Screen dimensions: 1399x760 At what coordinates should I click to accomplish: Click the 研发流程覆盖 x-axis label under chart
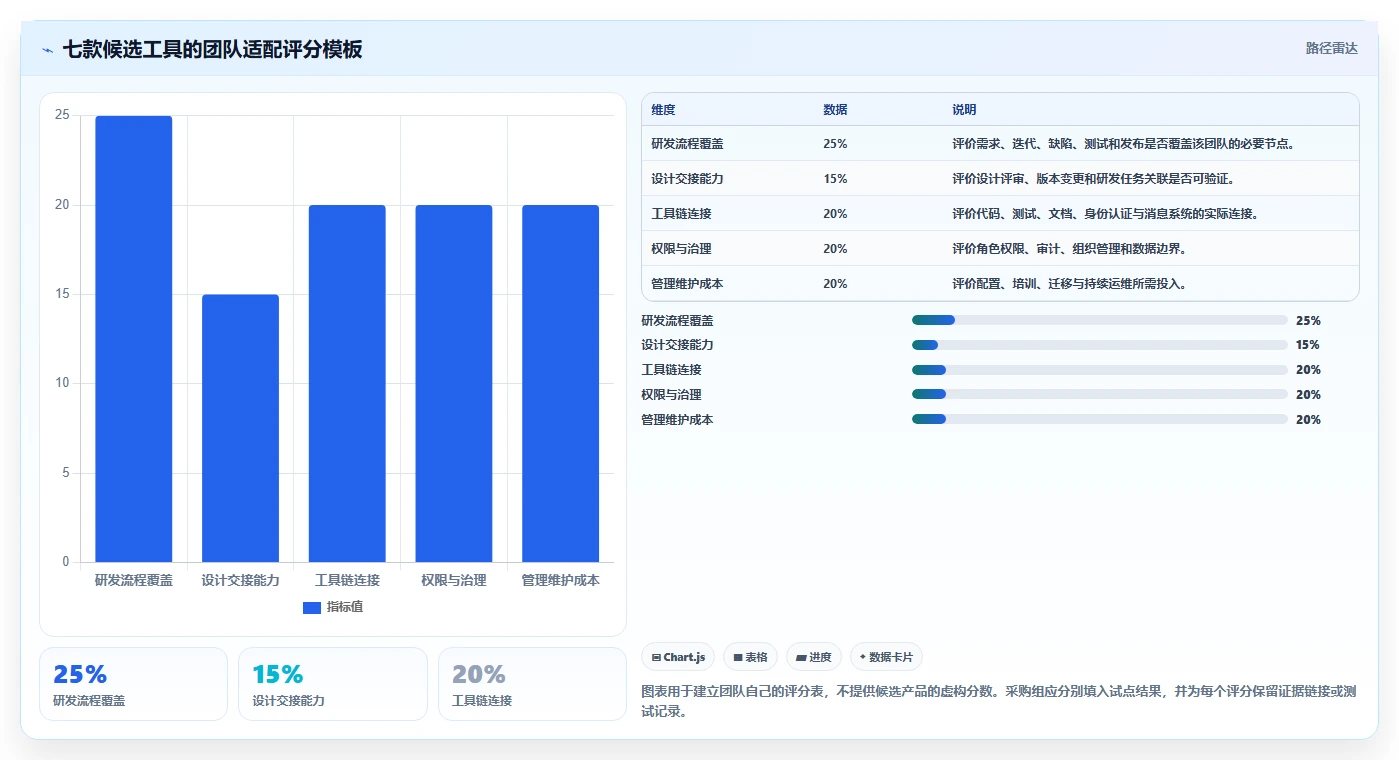pyautogui.click(x=134, y=580)
